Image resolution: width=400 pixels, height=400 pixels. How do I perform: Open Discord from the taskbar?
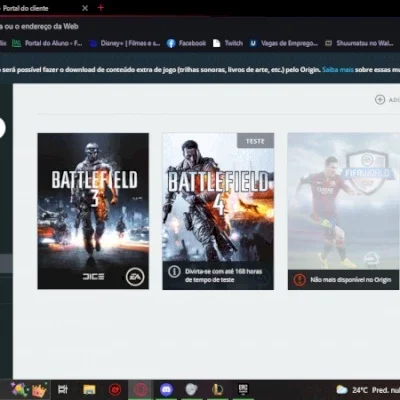(166, 389)
